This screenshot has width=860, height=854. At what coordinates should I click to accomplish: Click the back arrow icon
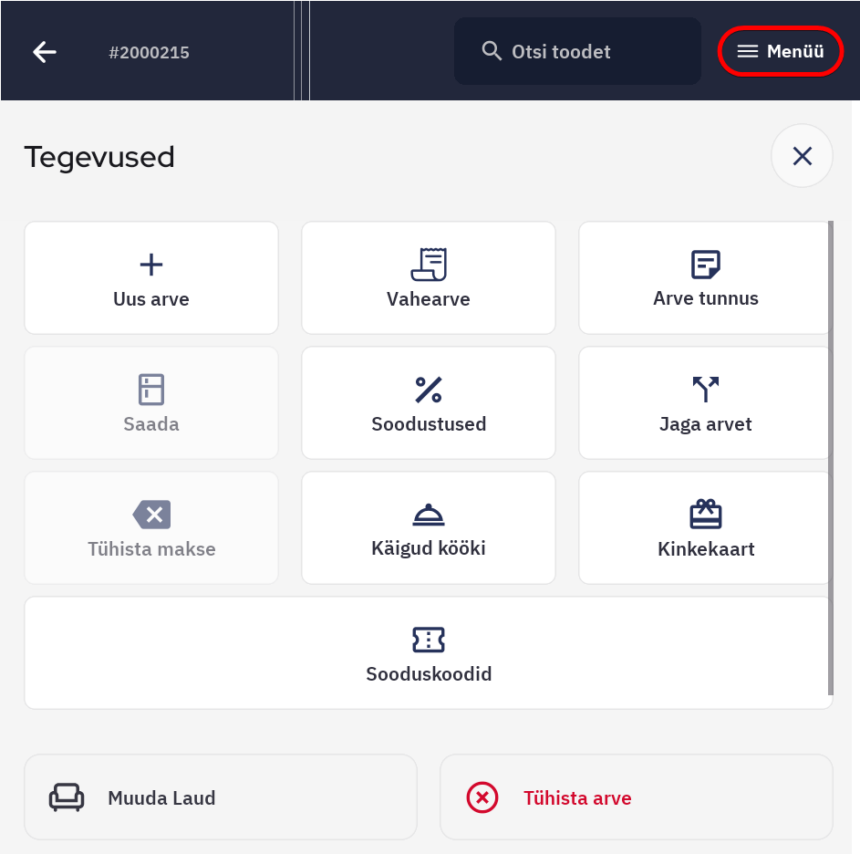pyautogui.click(x=44, y=52)
